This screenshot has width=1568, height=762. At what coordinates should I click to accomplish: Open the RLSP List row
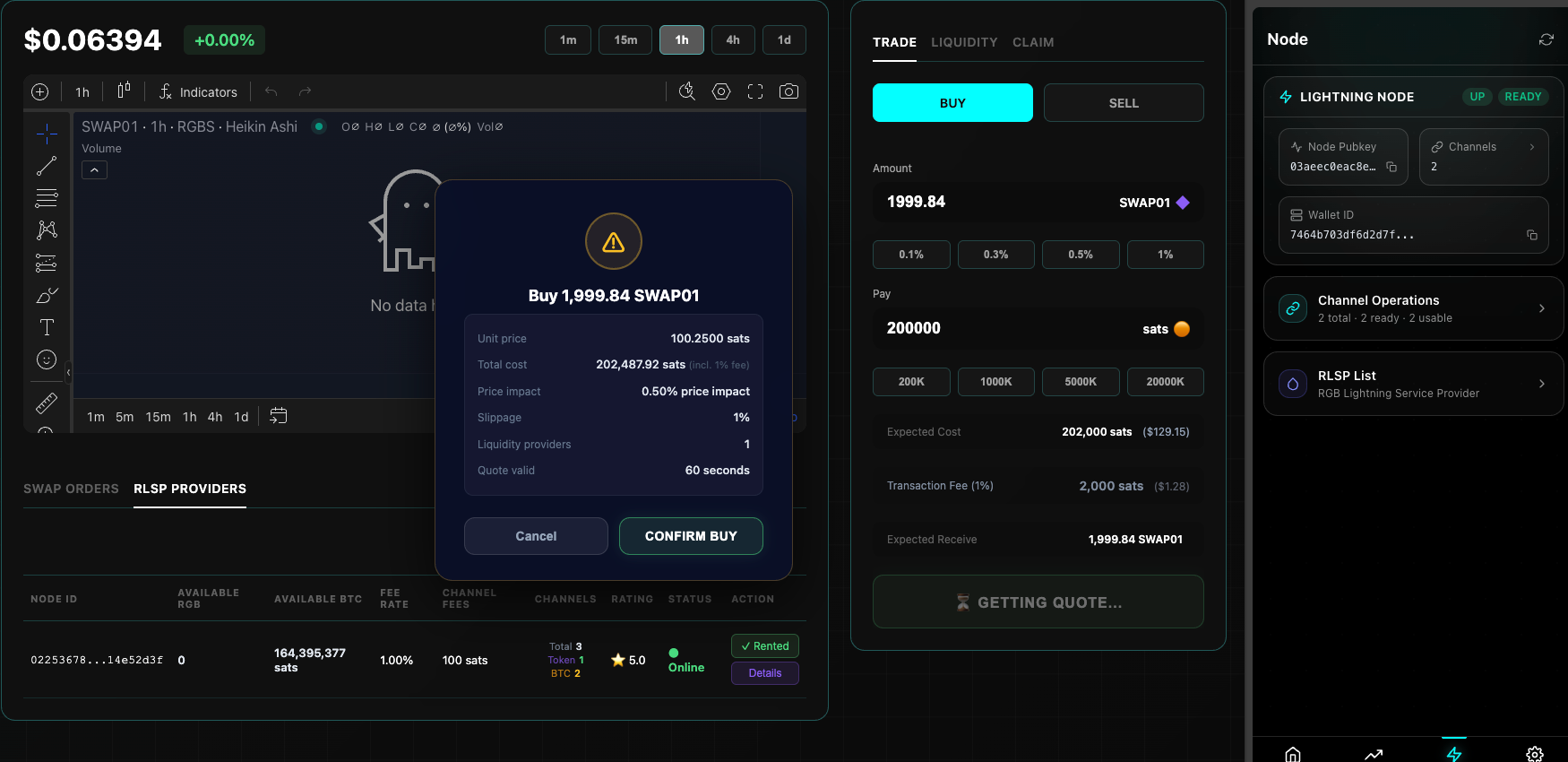1413,384
